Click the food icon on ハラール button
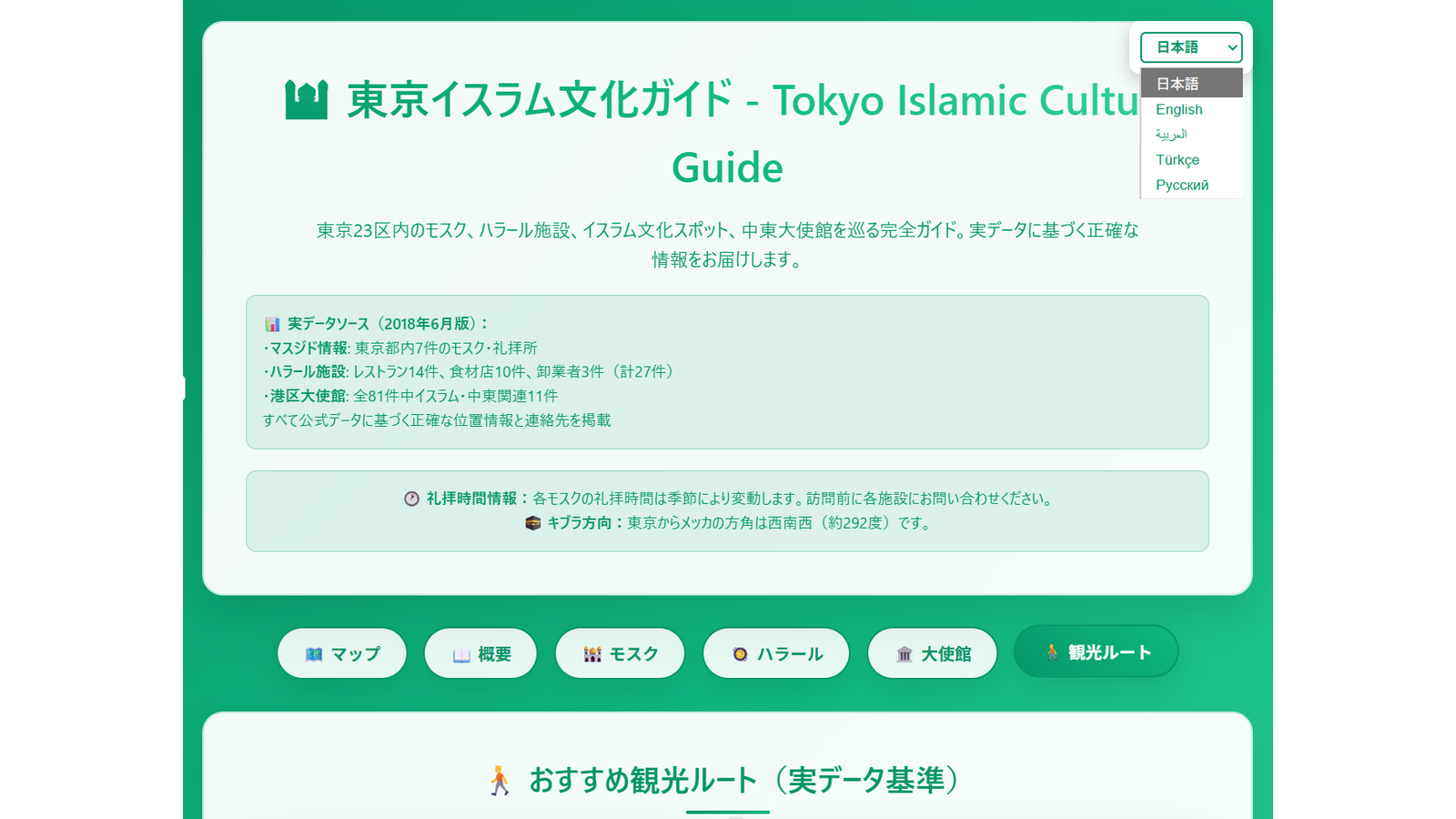This screenshot has width=1456, height=819. pos(741,654)
